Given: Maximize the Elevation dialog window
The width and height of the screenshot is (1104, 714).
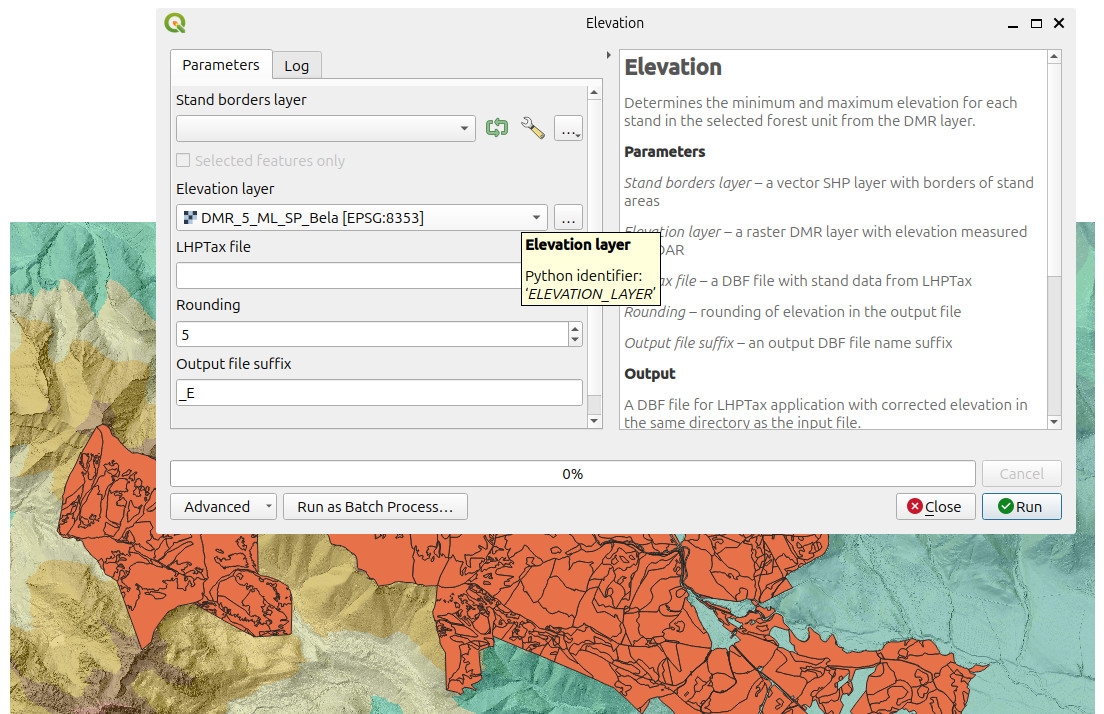Looking at the screenshot, I should (1037, 23).
